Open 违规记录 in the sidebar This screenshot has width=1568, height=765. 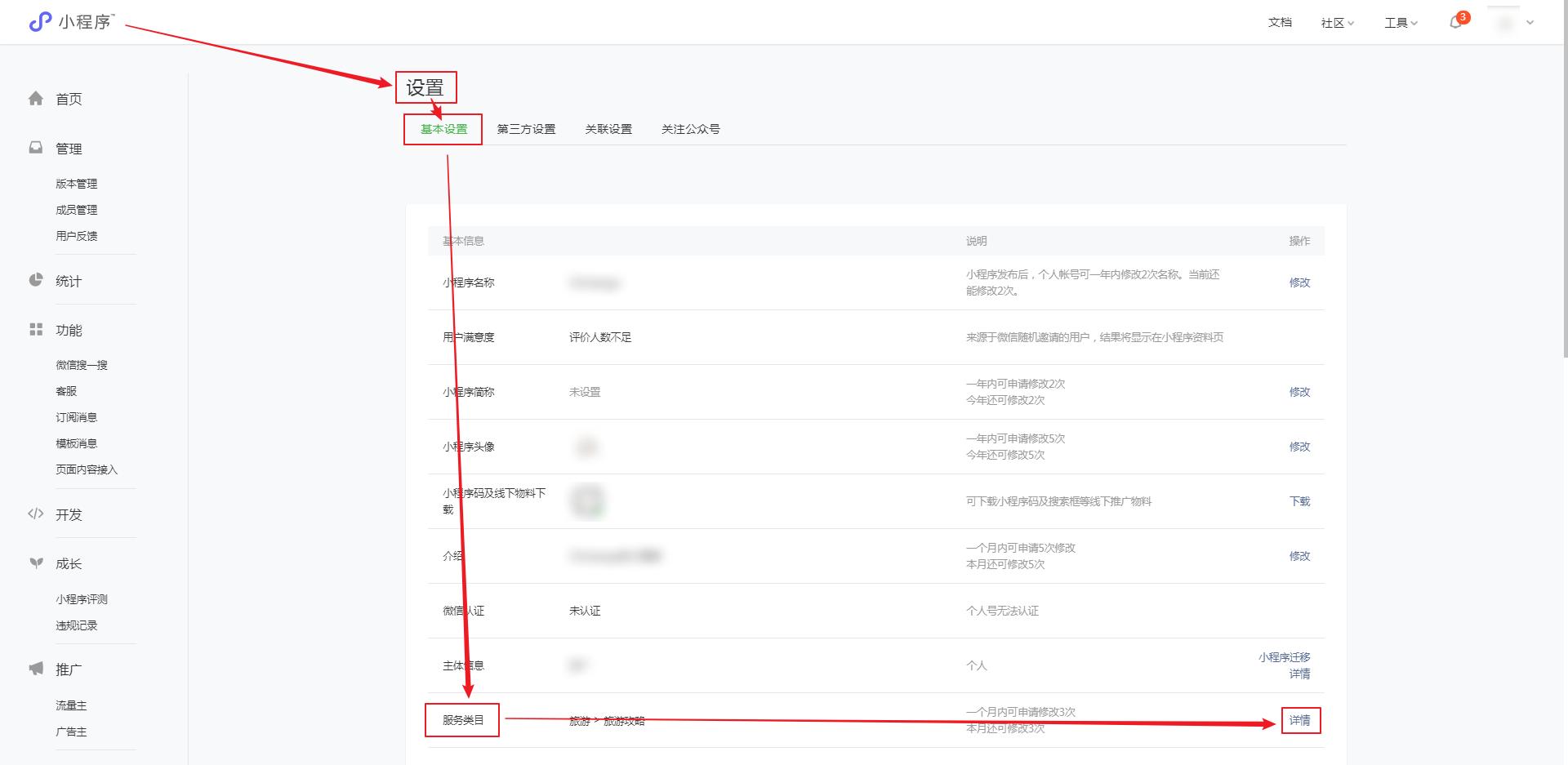pos(76,625)
